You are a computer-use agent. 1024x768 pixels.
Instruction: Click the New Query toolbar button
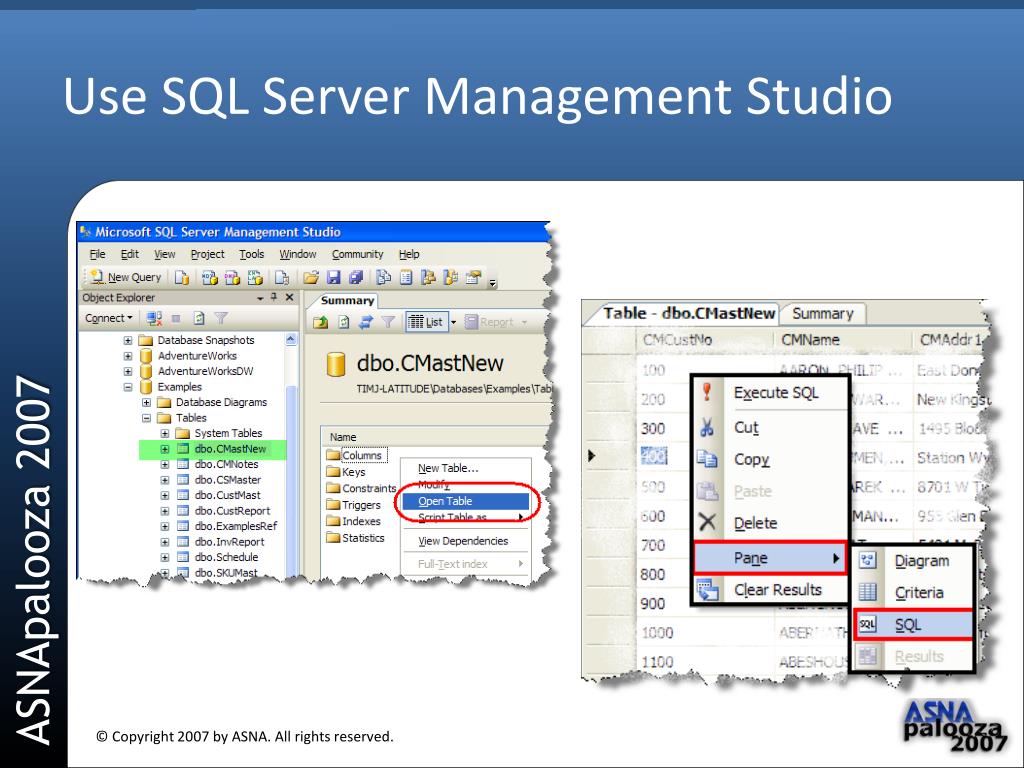point(126,277)
